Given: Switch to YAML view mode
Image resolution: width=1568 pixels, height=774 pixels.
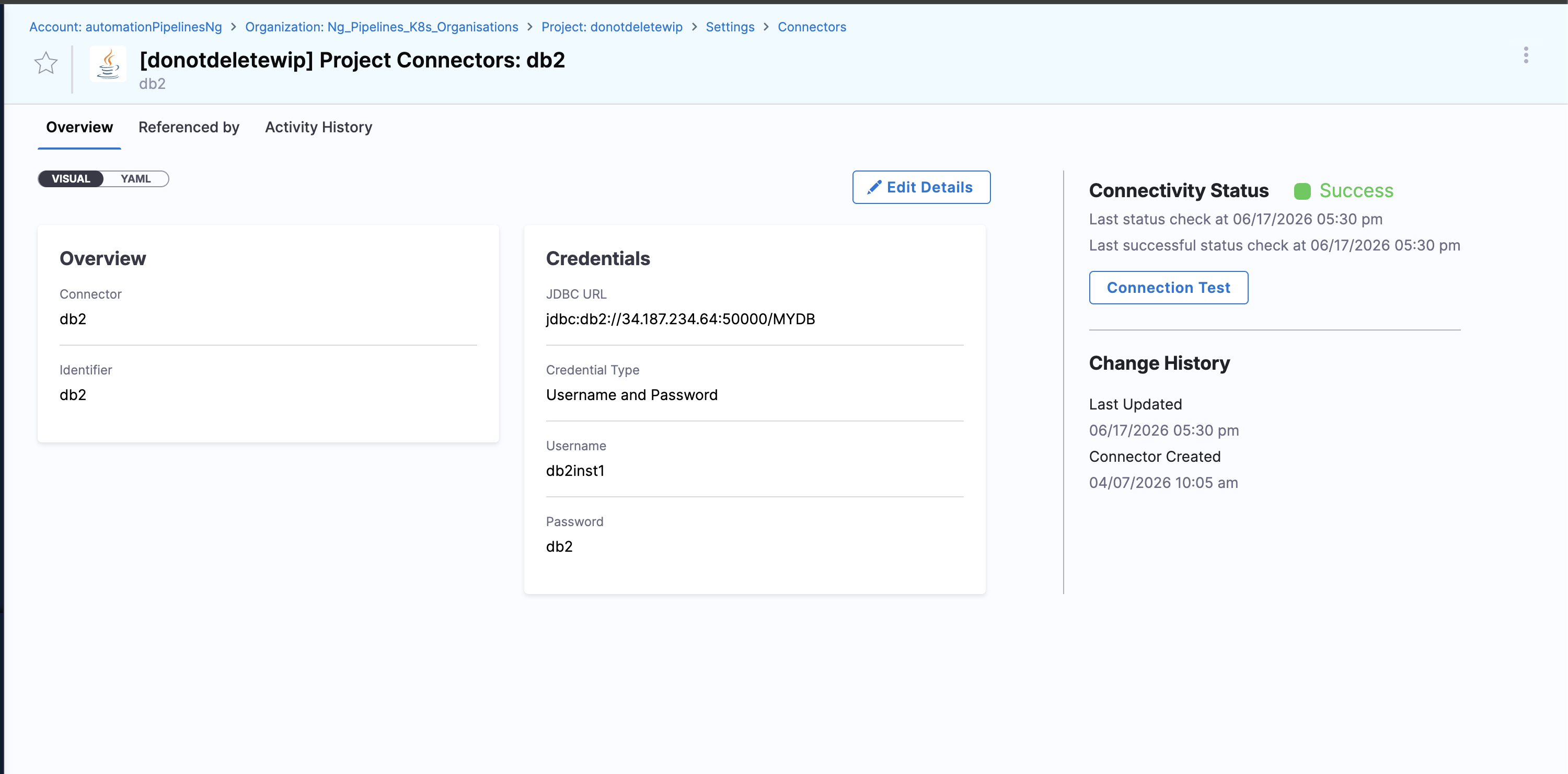Looking at the screenshot, I should pos(135,178).
